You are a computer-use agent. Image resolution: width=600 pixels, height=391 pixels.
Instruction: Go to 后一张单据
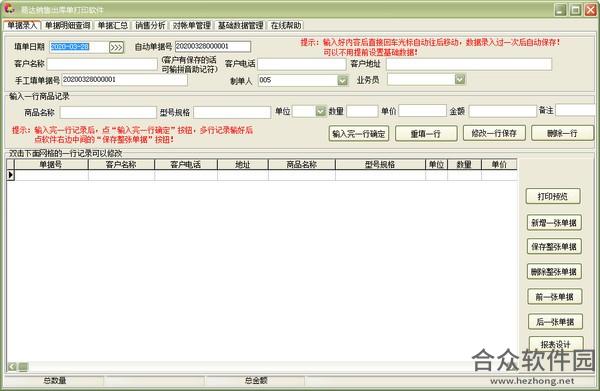coord(555,322)
